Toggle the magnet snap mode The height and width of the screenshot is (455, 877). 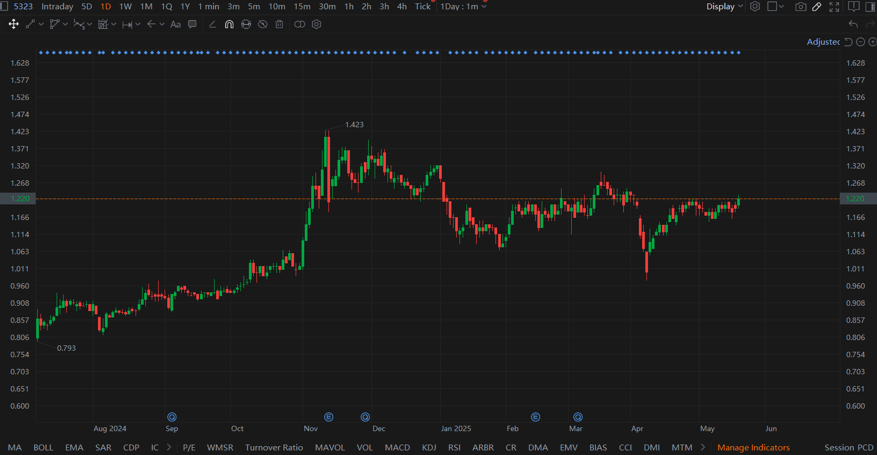tap(229, 24)
